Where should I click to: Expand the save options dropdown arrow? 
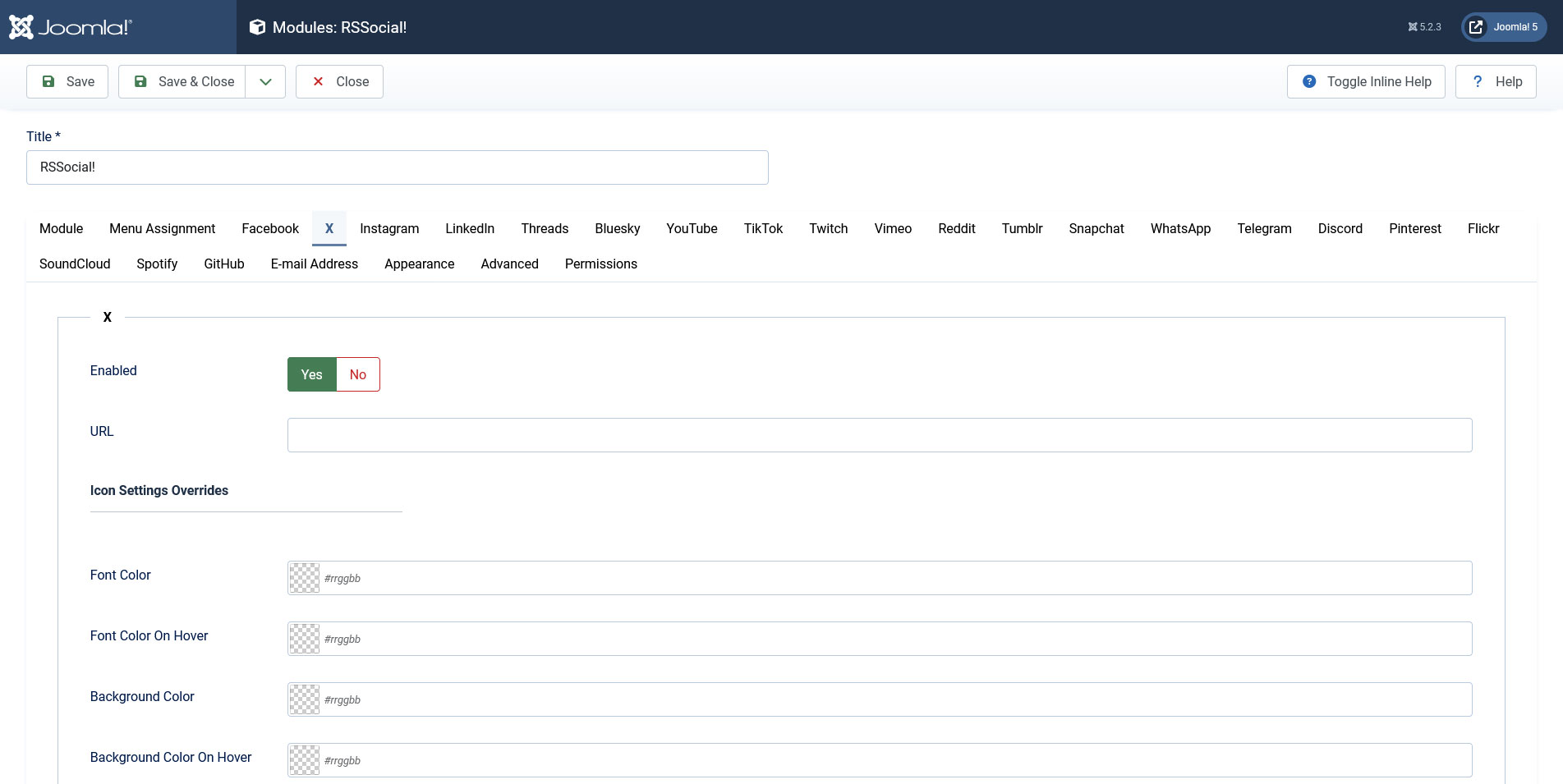[265, 81]
